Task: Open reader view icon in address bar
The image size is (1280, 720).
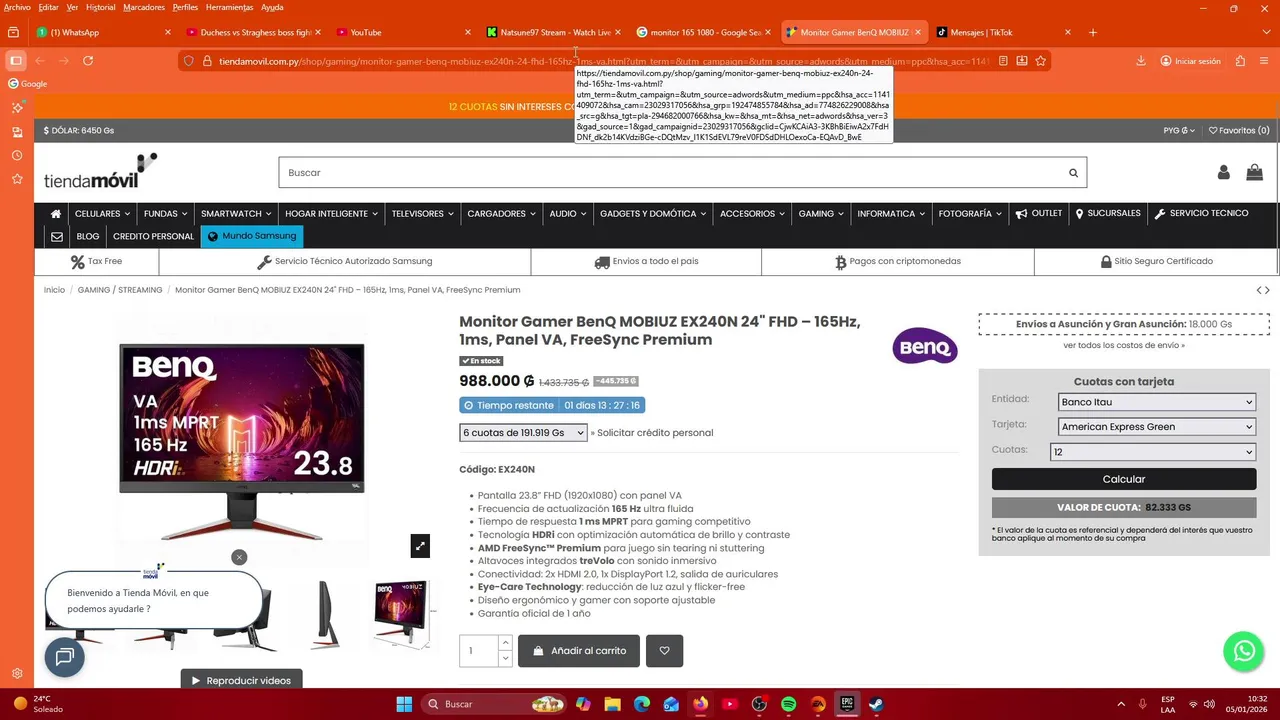Action: click(x=1002, y=61)
